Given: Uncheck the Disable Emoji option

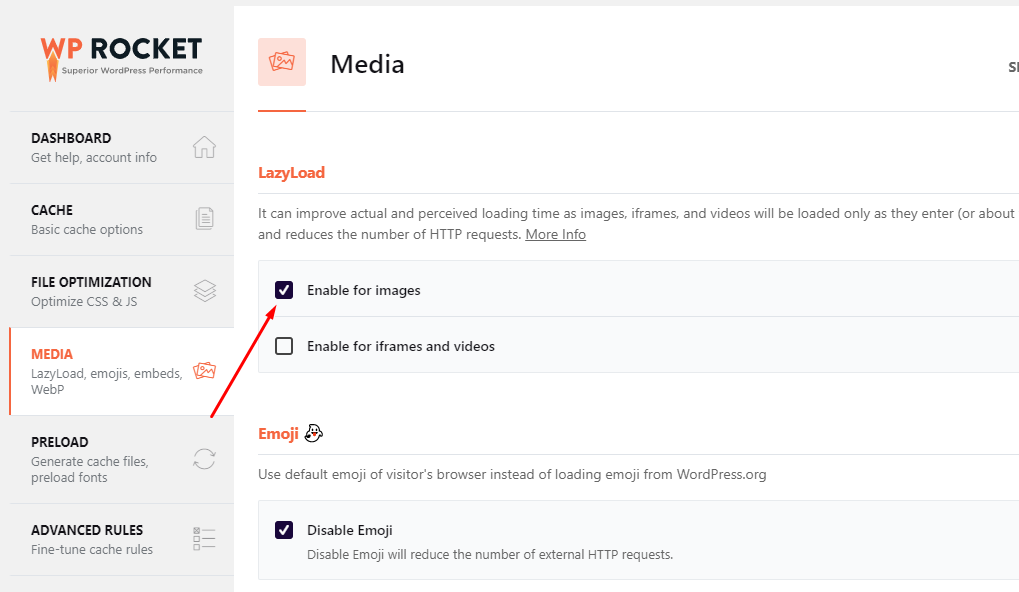Looking at the screenshot, I should (x=284, y=530).
